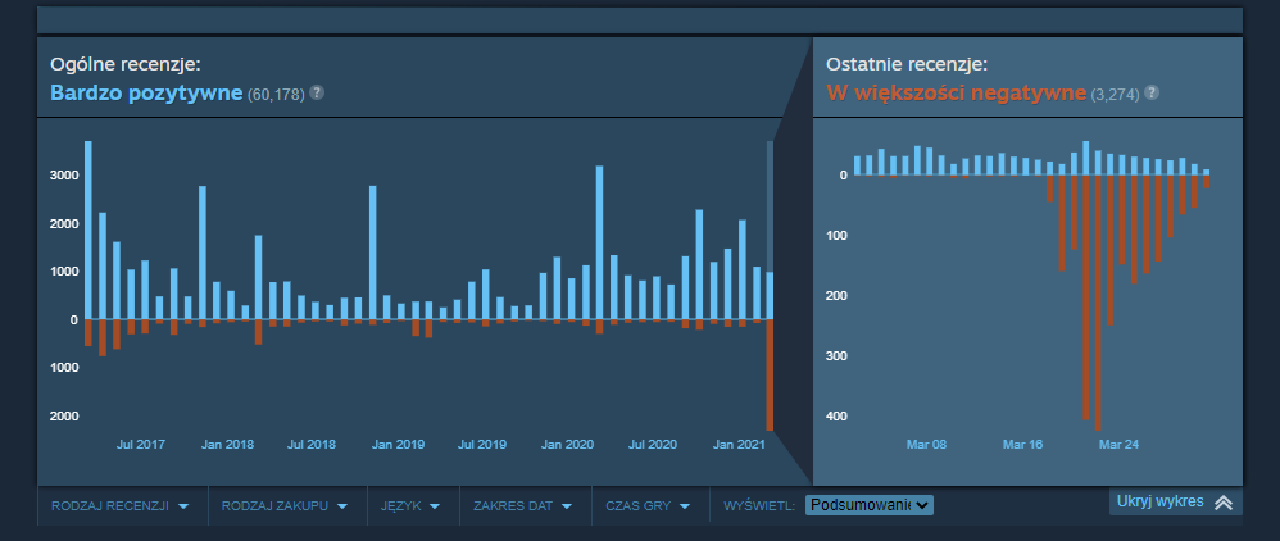Screen dimensions: 1280x541
Task: Open the Podsumowanie display combo box
Action: pyautogui.click(x=868, y=505)
